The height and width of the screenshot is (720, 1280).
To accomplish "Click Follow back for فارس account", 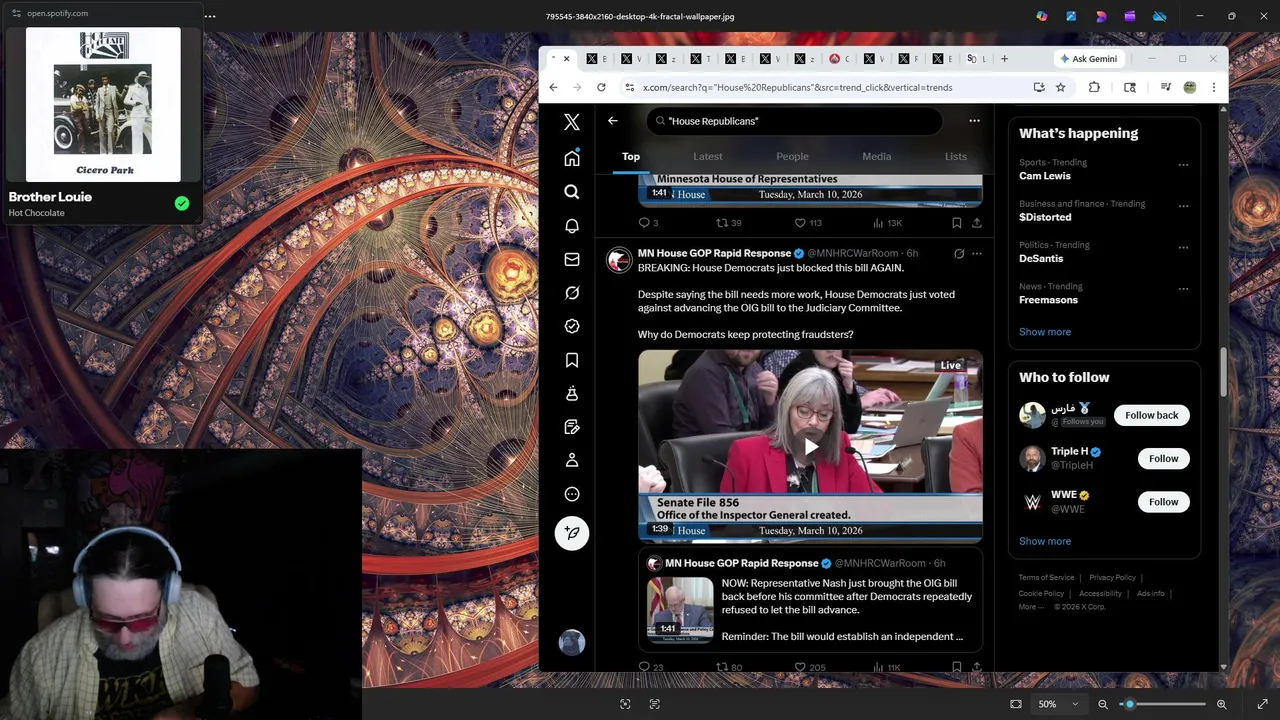I will [1152, 415].
